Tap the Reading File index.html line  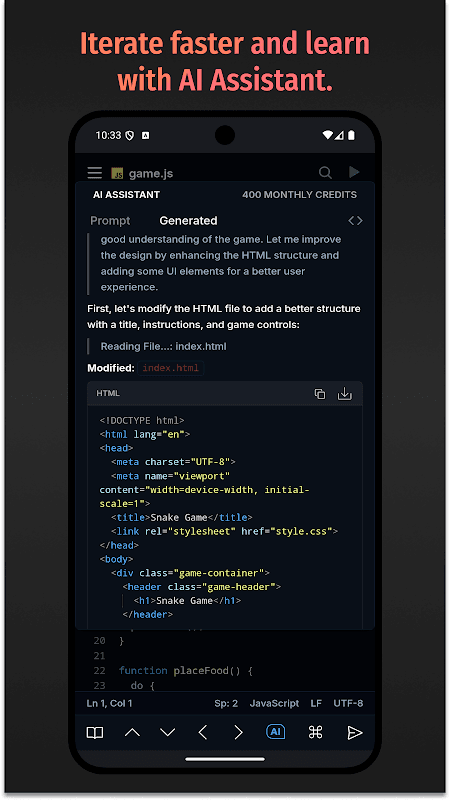pyautogui.click(x=163, y=346)
